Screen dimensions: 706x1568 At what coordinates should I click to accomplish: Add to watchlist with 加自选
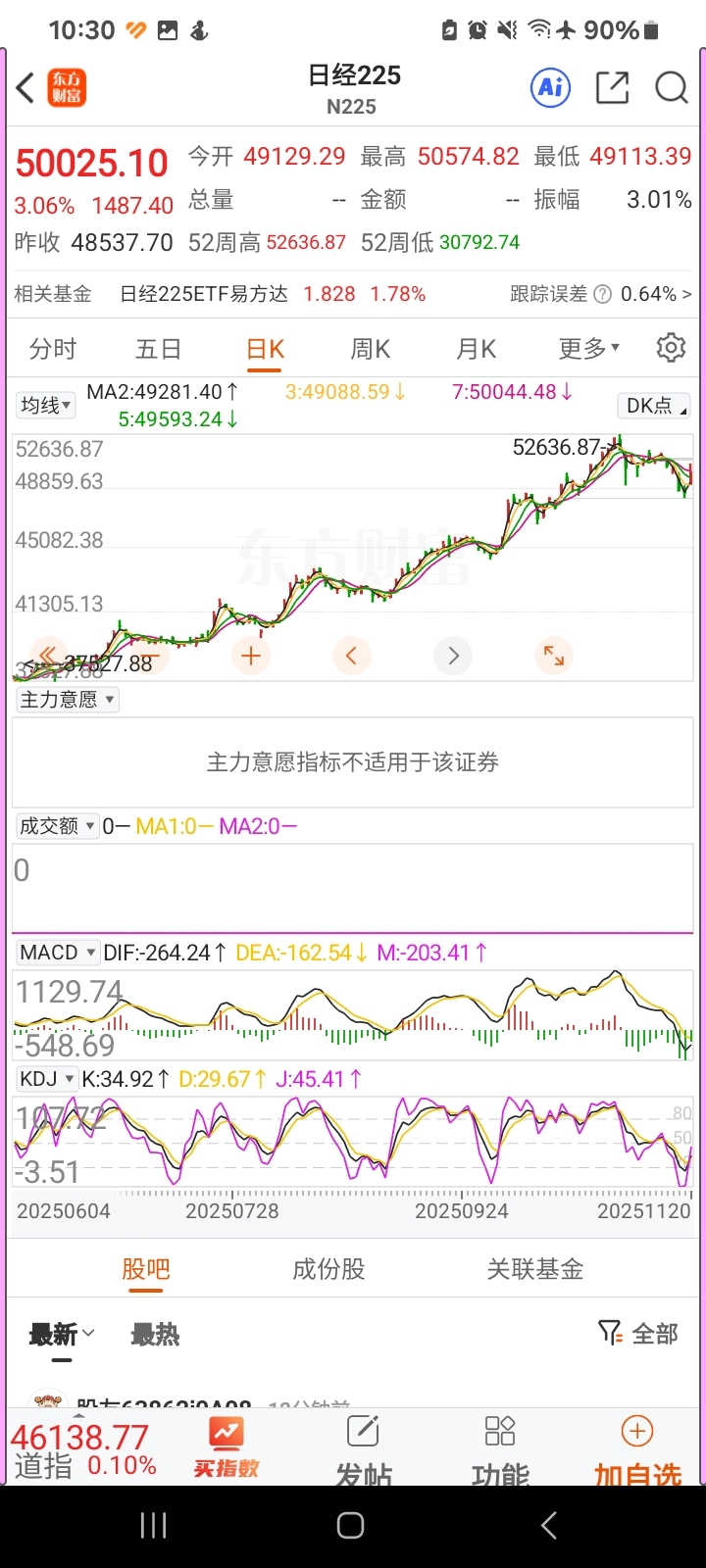[637, 1446]
